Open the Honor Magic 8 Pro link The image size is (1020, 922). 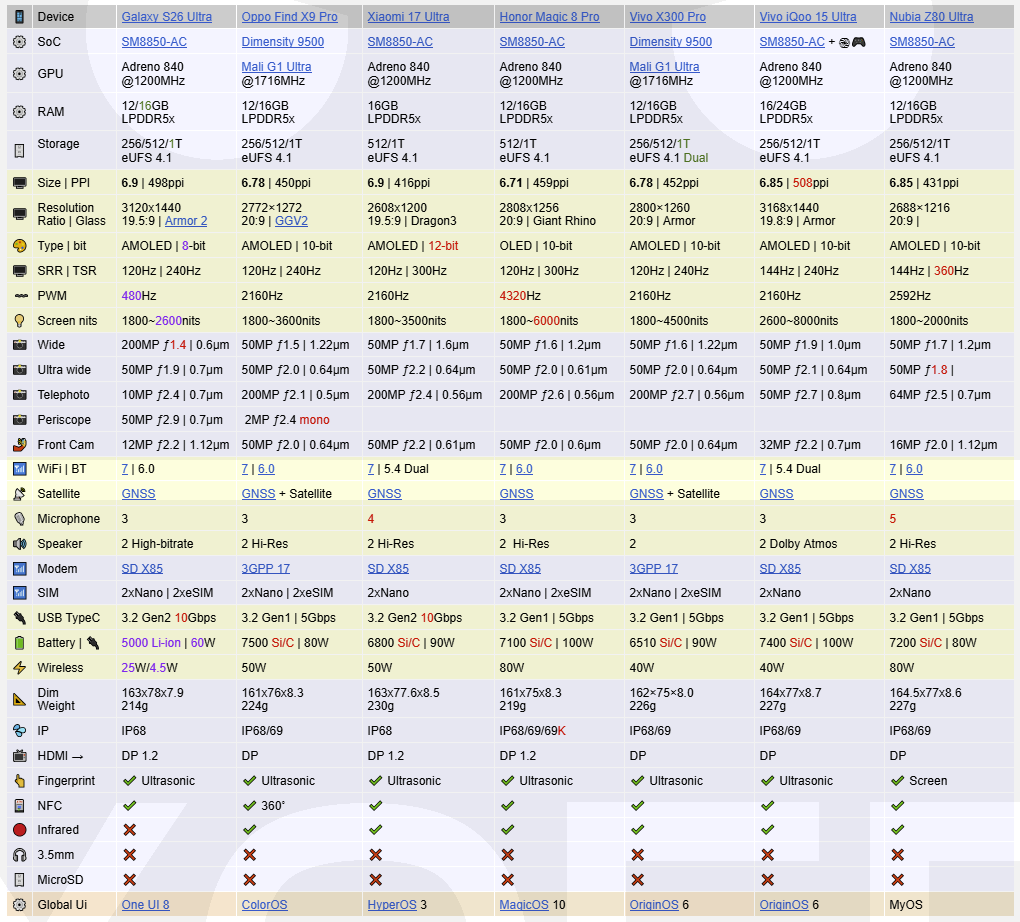pyautogui.click(x=550, y=17)
